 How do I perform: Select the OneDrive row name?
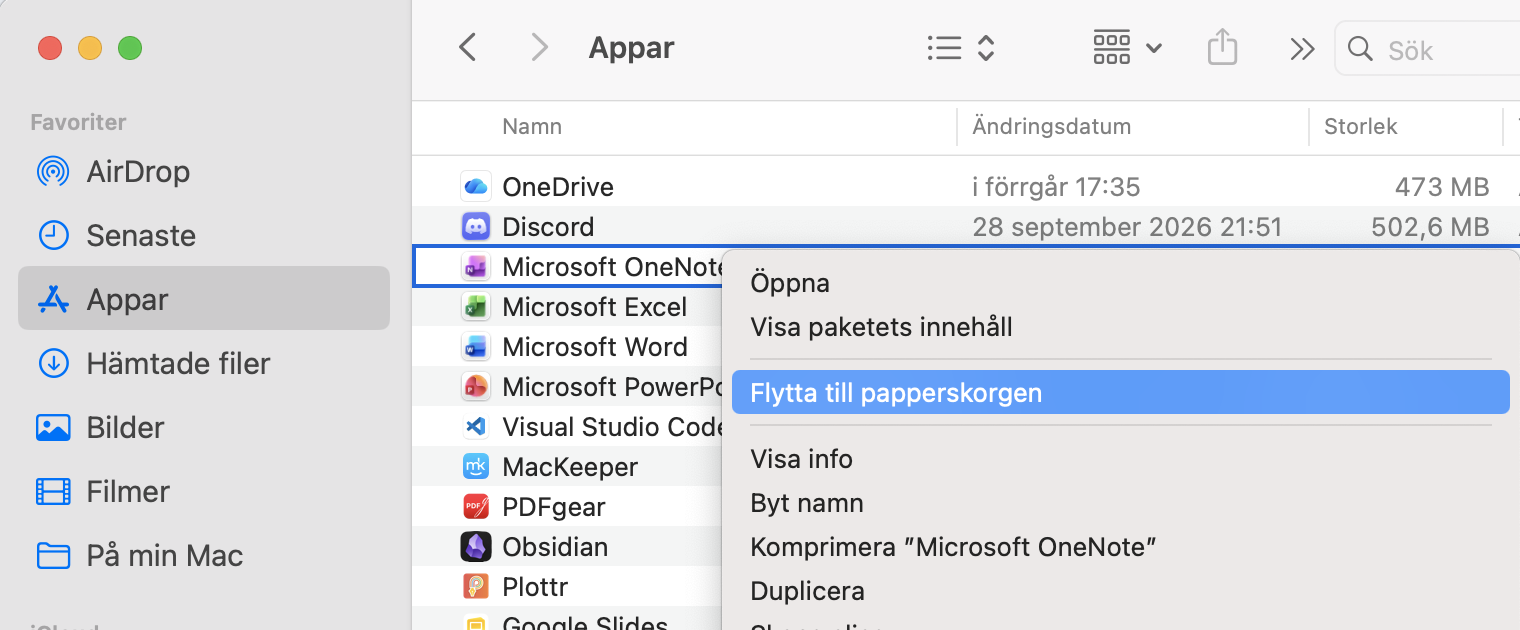click(x=557, y=187)
